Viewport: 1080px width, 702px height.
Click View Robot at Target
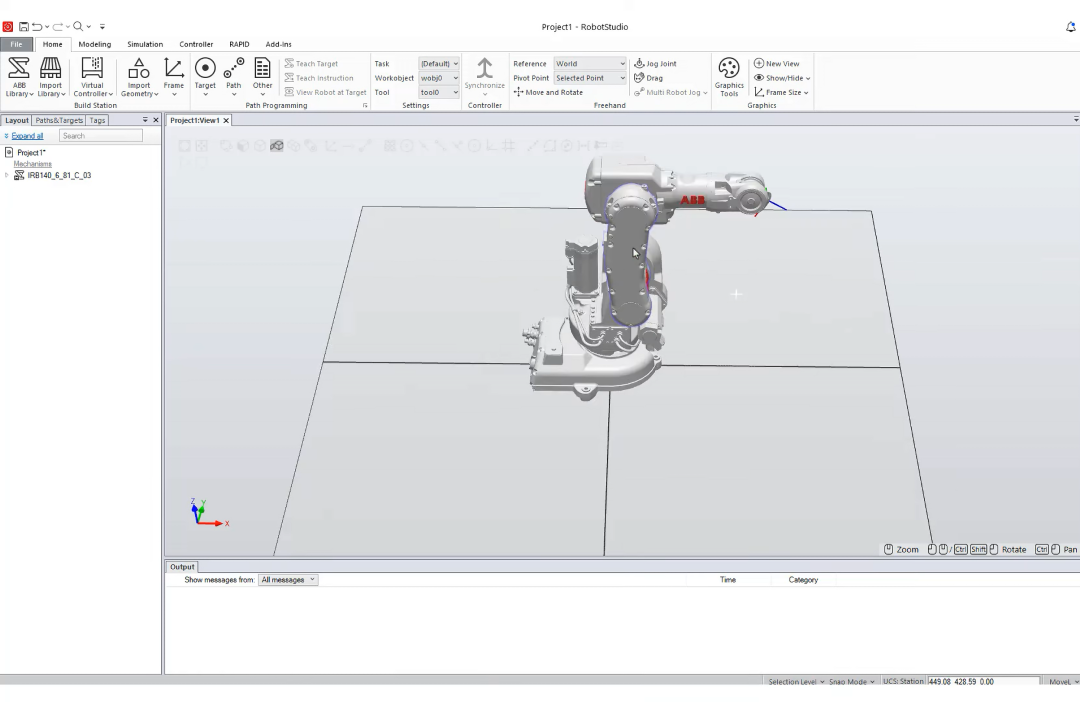click(325, 92)
